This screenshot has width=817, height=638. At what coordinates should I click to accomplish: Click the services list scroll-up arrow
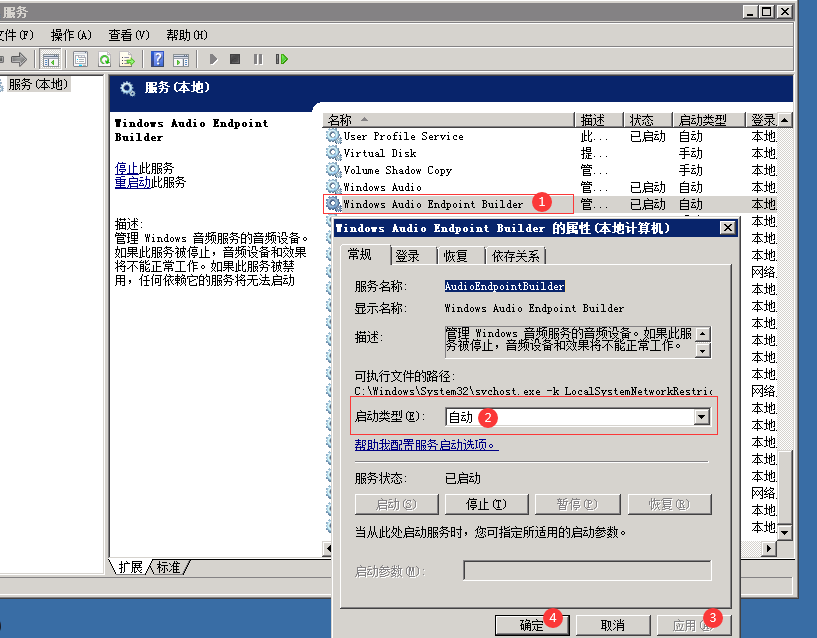tap(784, 120)
